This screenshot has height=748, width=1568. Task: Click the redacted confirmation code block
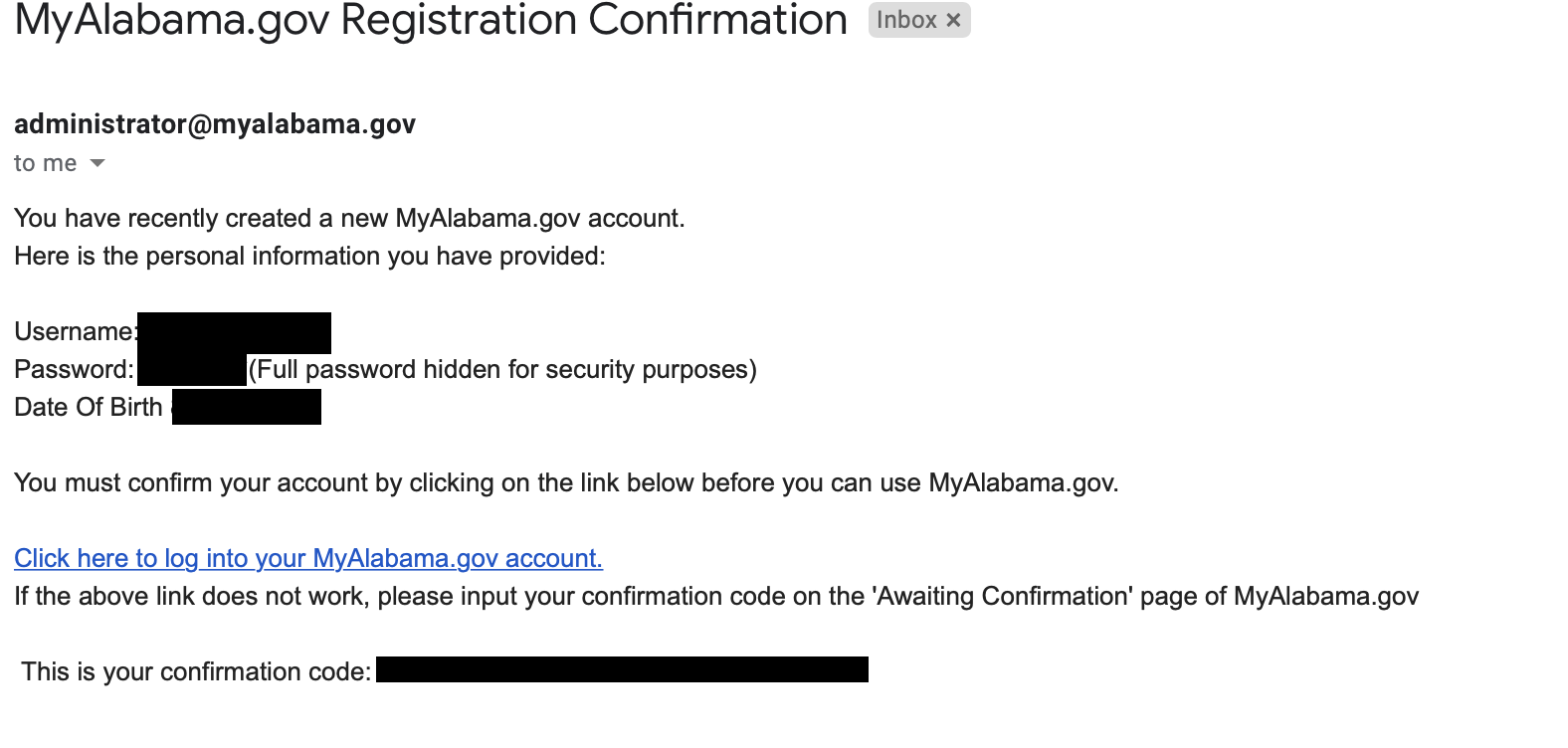pos(622,669)
